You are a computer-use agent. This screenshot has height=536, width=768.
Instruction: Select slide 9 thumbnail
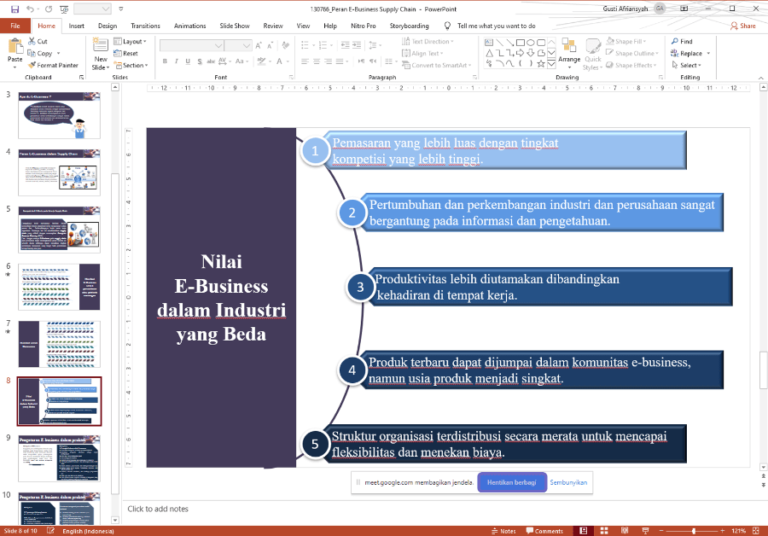coord(59,459)
